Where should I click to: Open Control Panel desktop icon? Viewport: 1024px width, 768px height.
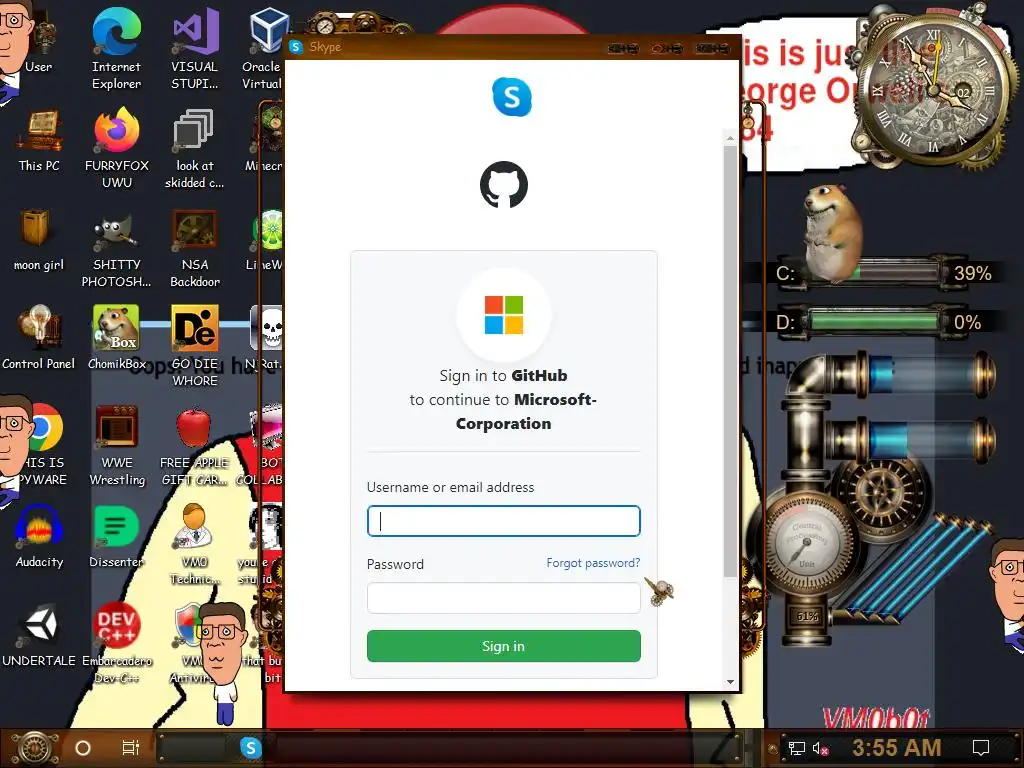point(39,338)
